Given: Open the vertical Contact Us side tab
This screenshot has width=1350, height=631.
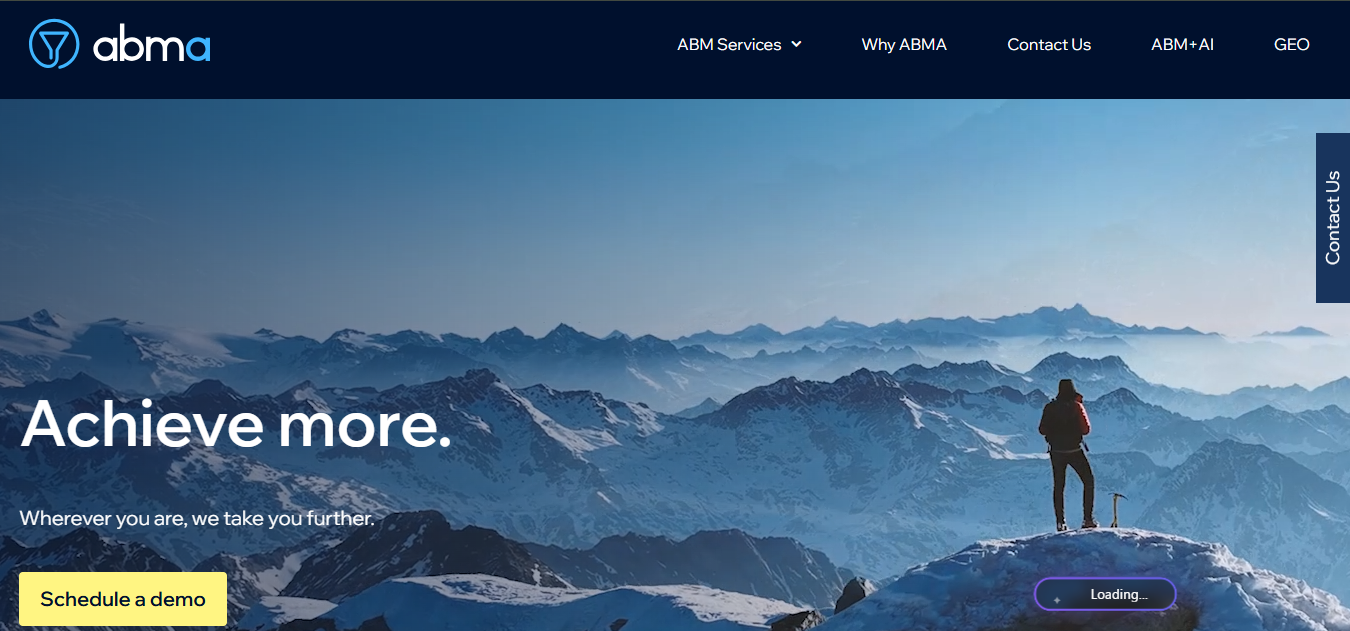Looking at the screenshot, I should (x=1333, y=218).
